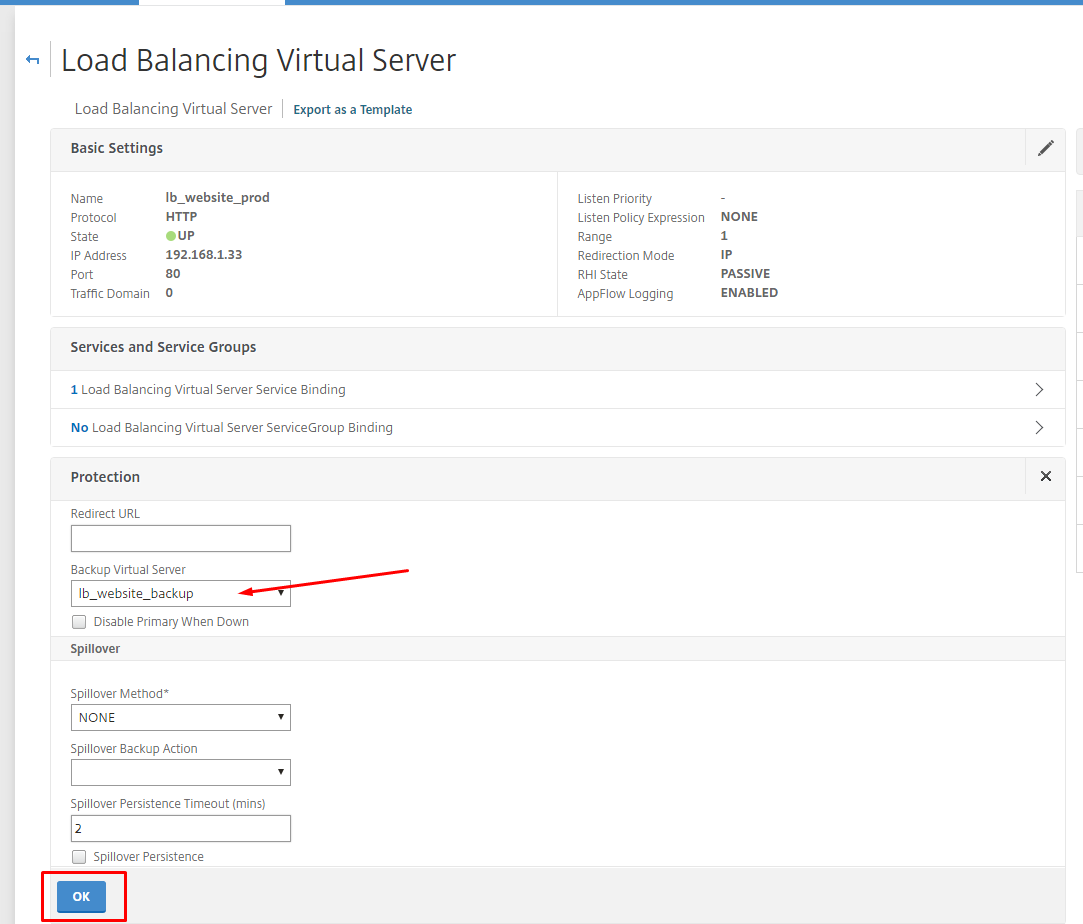The height and width of the screenshot is (924, 1083).
Task: Click the Port value 80
Action: 173,273
